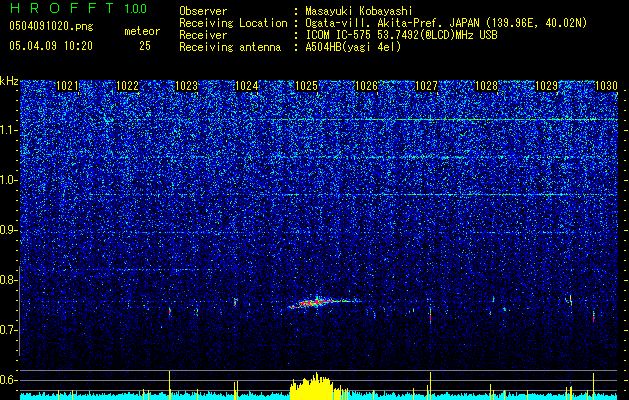
Task: Click the 1027 time marker
Action: point(426,86)
